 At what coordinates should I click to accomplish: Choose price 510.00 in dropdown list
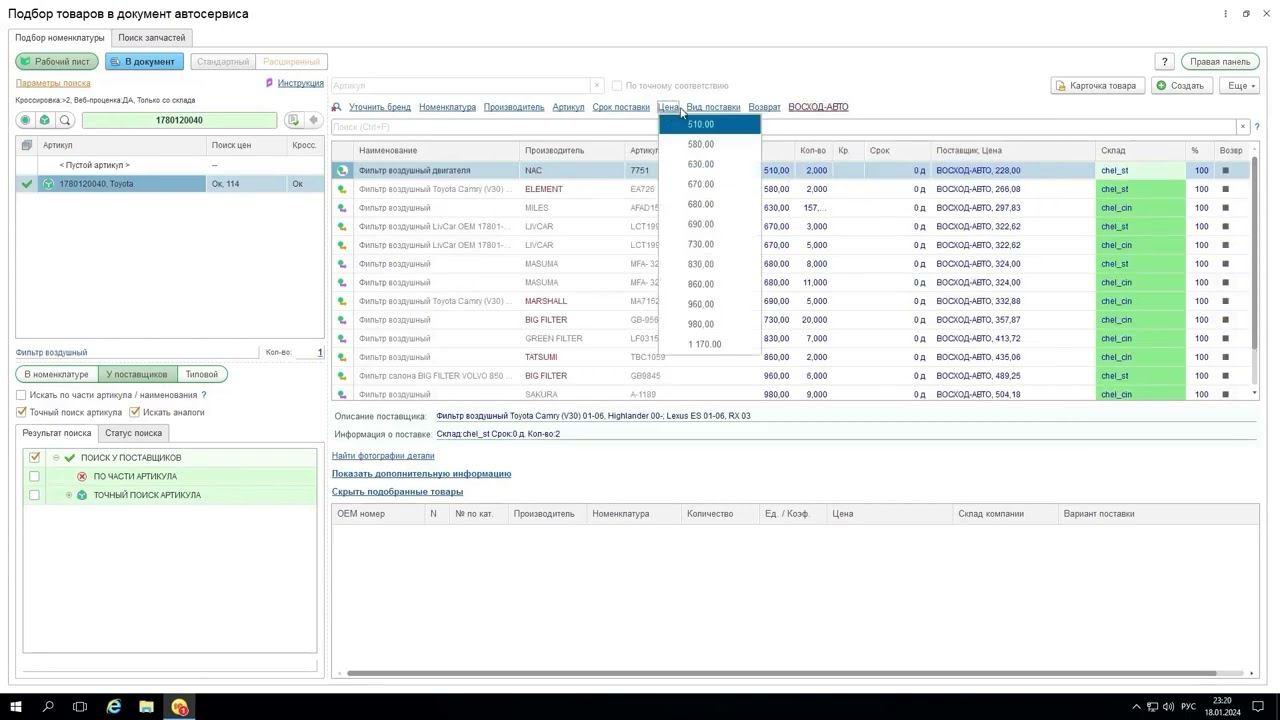tap(710, 125)
